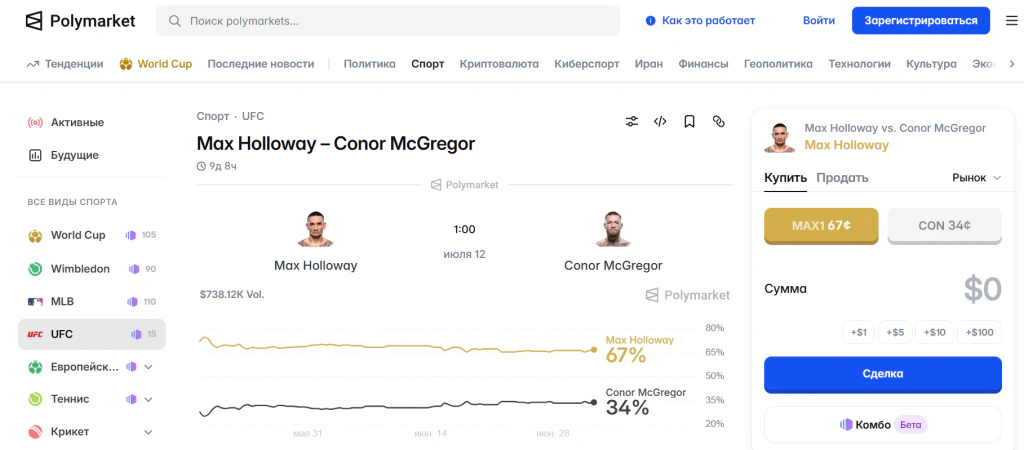Open the Рынок order type dropdown

(976, 178)
